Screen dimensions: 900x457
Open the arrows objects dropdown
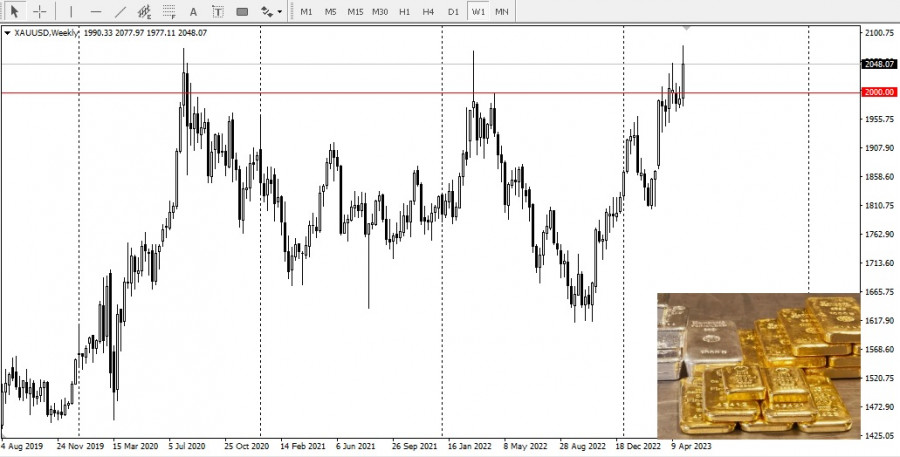tap(270, 11)
